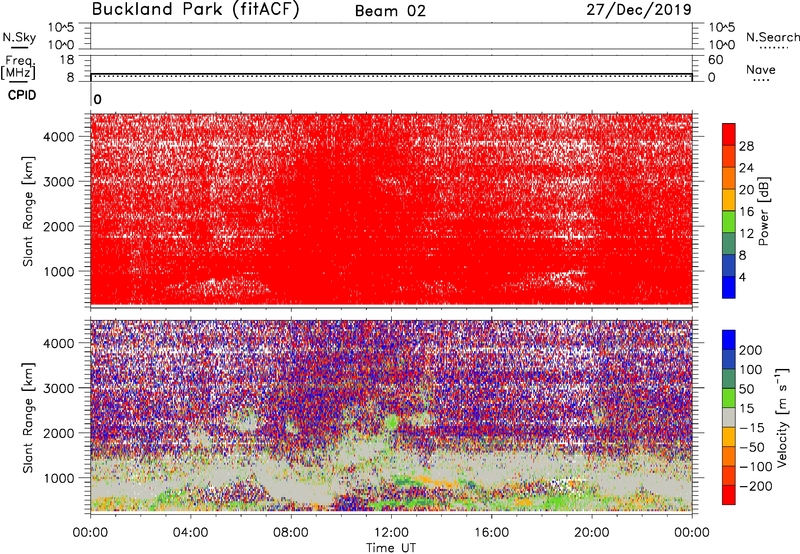Viewport: 800px width, 554px height.
Task: Click the 18 tick on frequency axis
Action: (67, 60)
